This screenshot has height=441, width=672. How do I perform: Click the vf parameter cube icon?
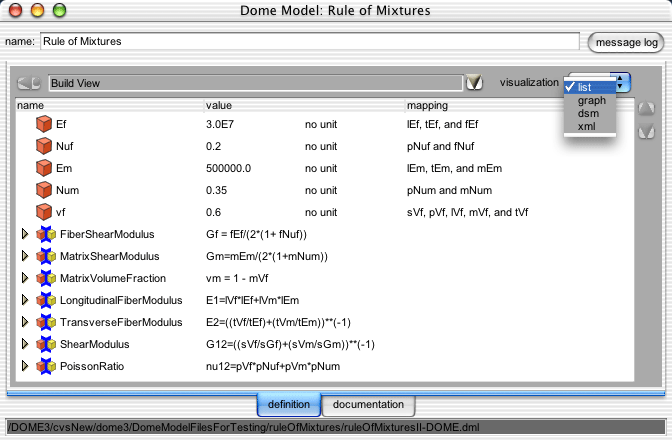44,212
